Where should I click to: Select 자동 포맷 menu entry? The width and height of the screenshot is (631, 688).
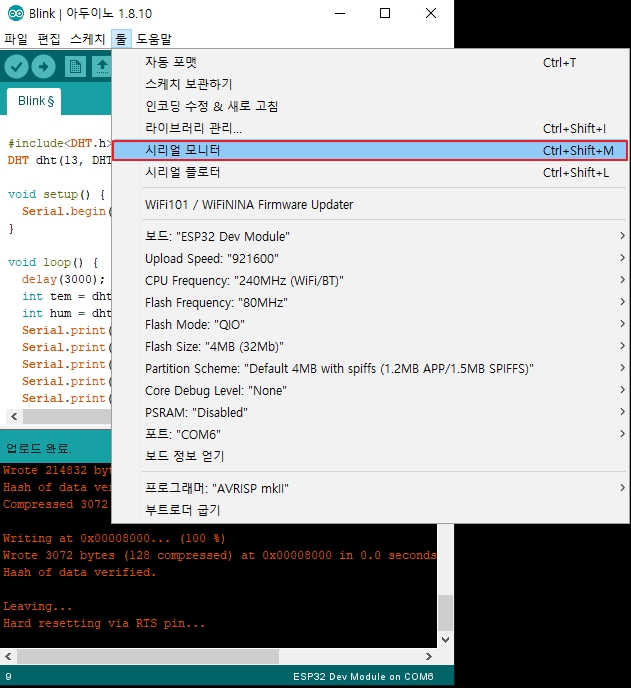pos(370,62)
